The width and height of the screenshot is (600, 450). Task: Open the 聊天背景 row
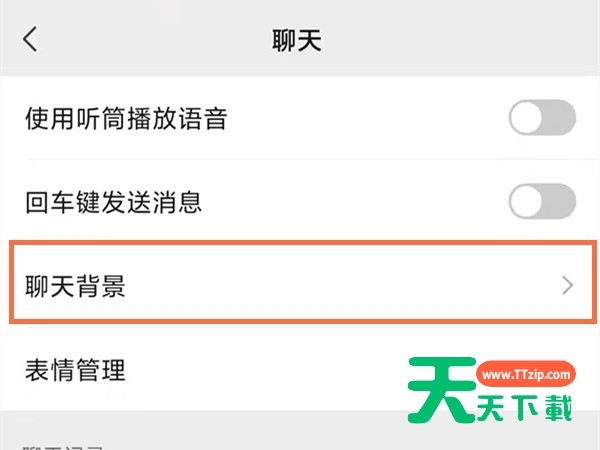300,286
